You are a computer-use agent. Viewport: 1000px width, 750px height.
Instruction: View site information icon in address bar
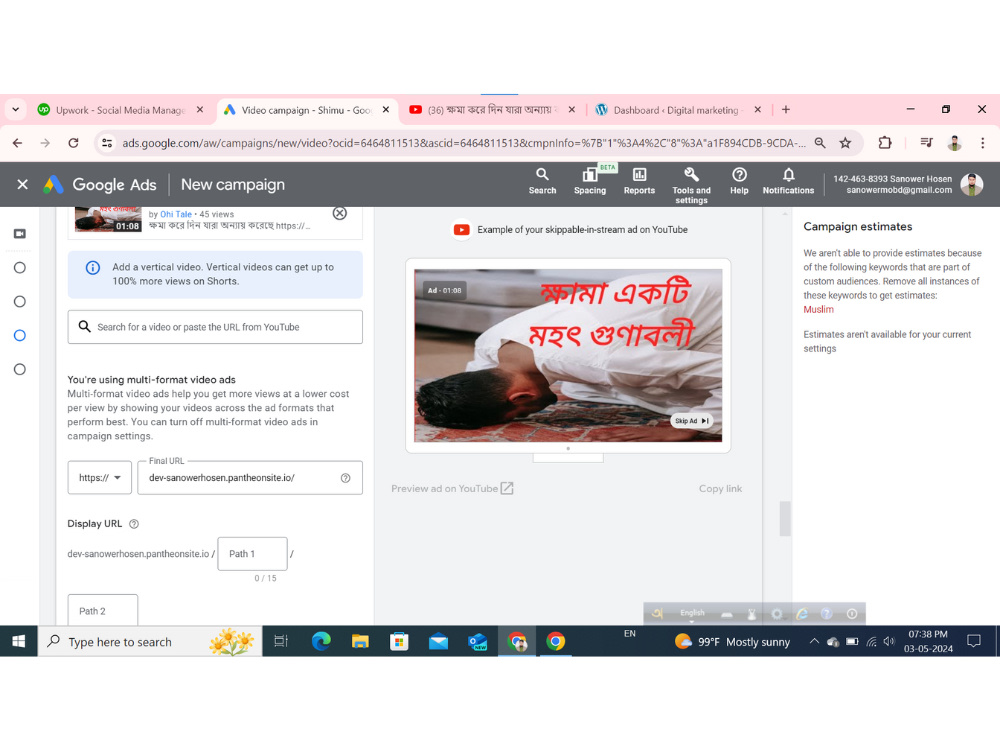point(107,143)
